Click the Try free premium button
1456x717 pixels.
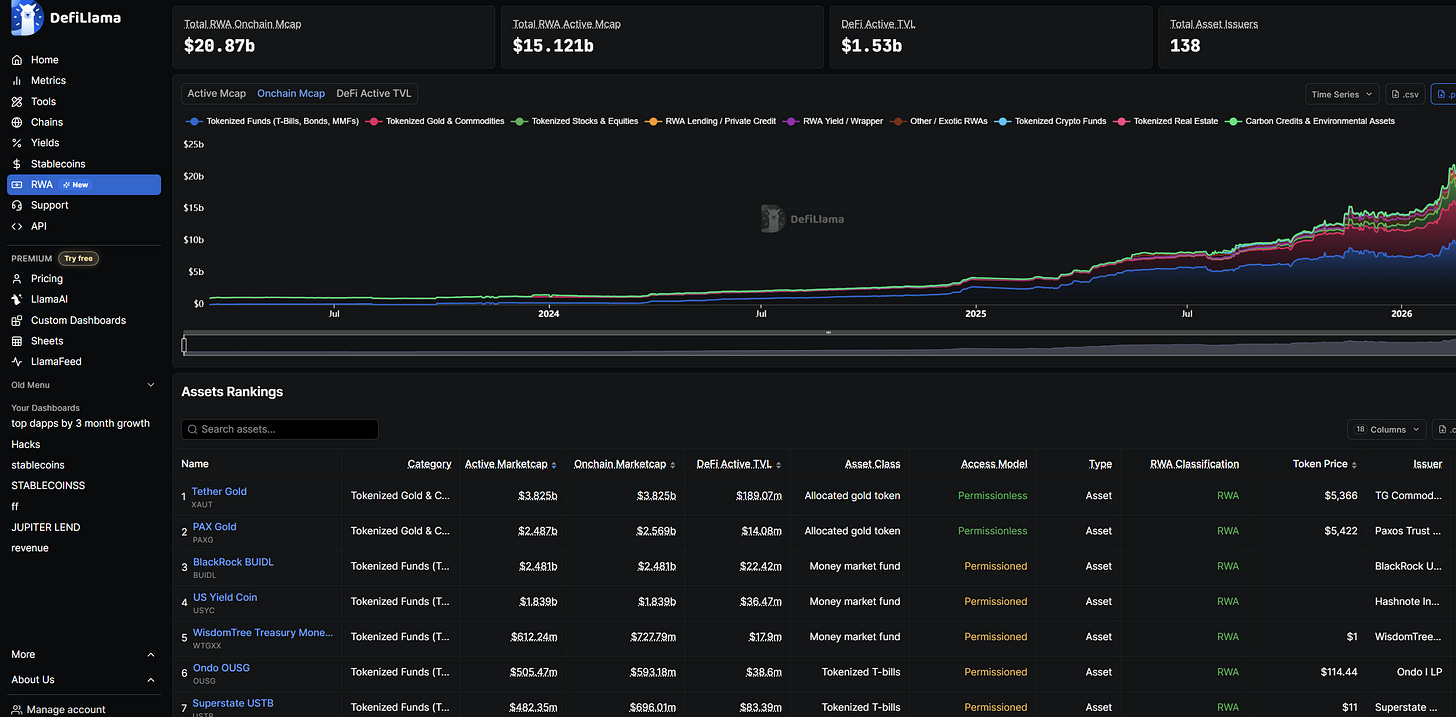point(78,259)
